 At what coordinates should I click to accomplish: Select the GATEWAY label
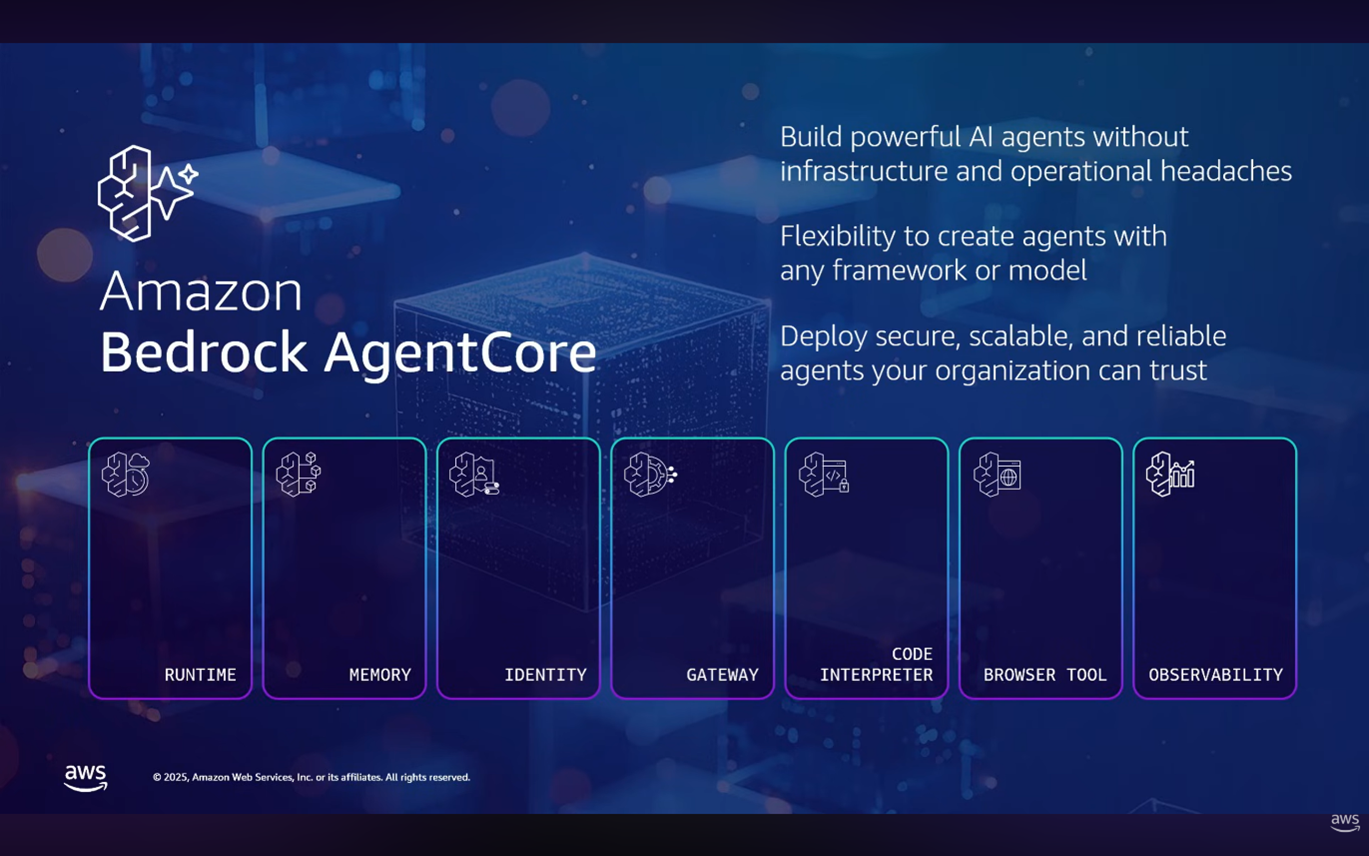[x=722, y=675]
